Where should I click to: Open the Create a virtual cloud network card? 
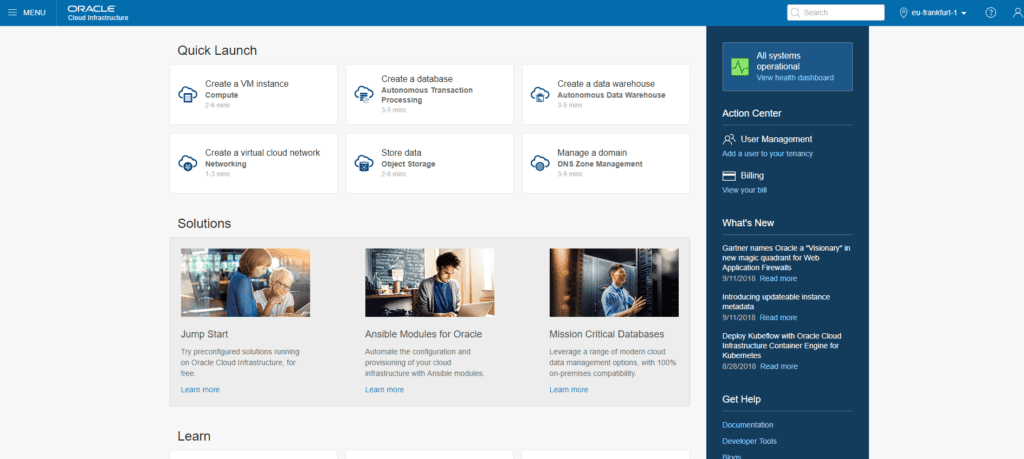pos(253,163)
